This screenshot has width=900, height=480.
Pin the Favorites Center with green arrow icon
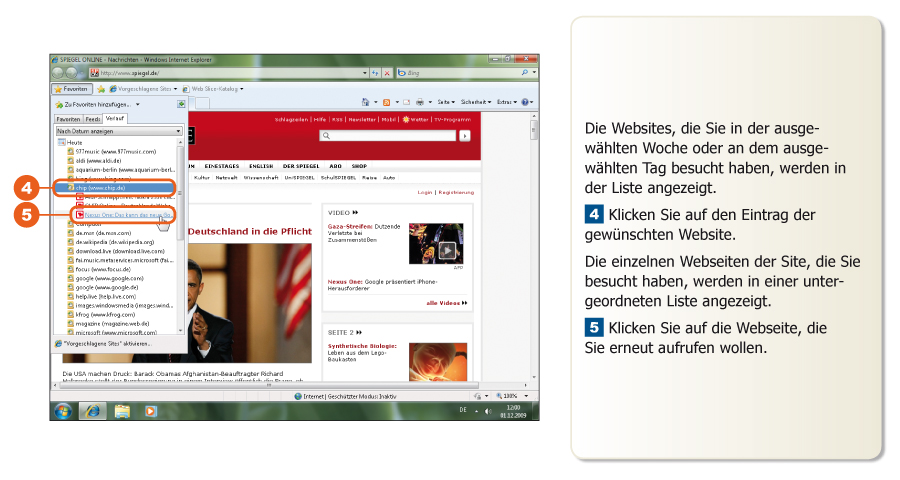(180, 103)
